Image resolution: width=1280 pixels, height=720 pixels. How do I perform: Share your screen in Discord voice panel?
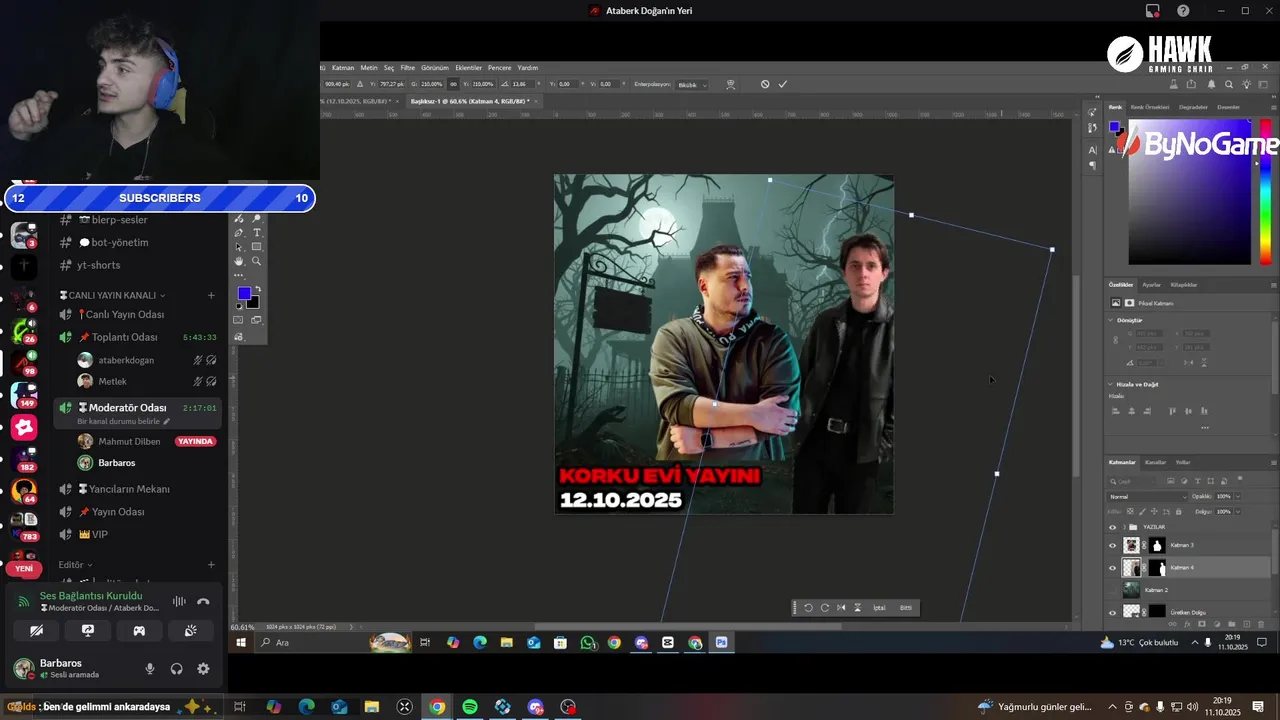pyautogui.click(x=88, y=630)
